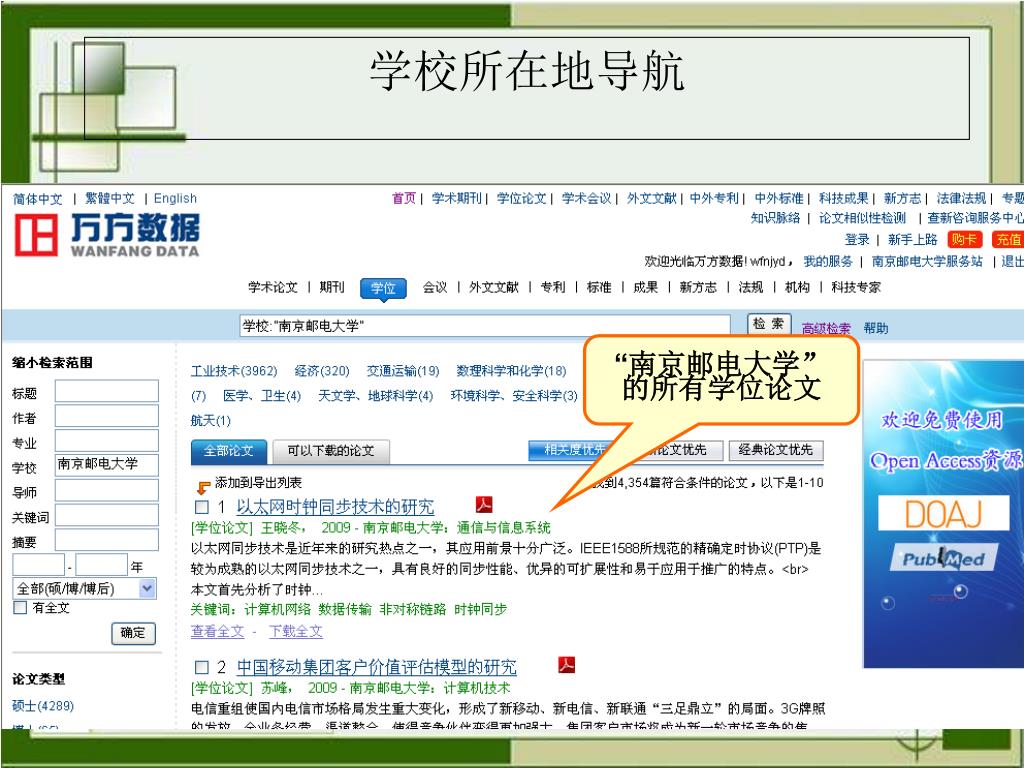The height and width of the screenshot is (768, 1024).
Task: Open the 新手上路 link
Action: (x=912, y=239)
